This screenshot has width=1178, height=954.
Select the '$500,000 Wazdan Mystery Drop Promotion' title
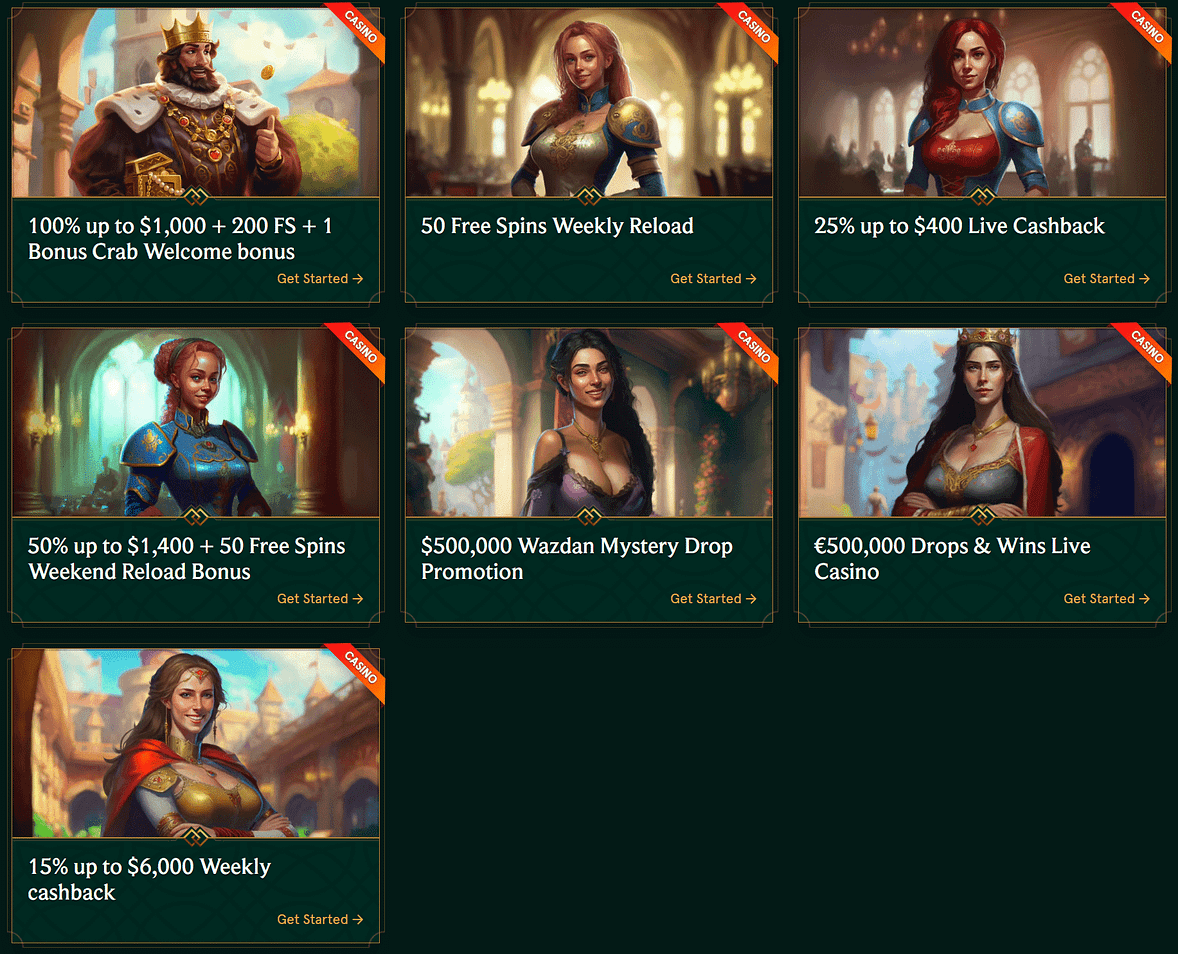pyautogui.click(x=577, y=559)
